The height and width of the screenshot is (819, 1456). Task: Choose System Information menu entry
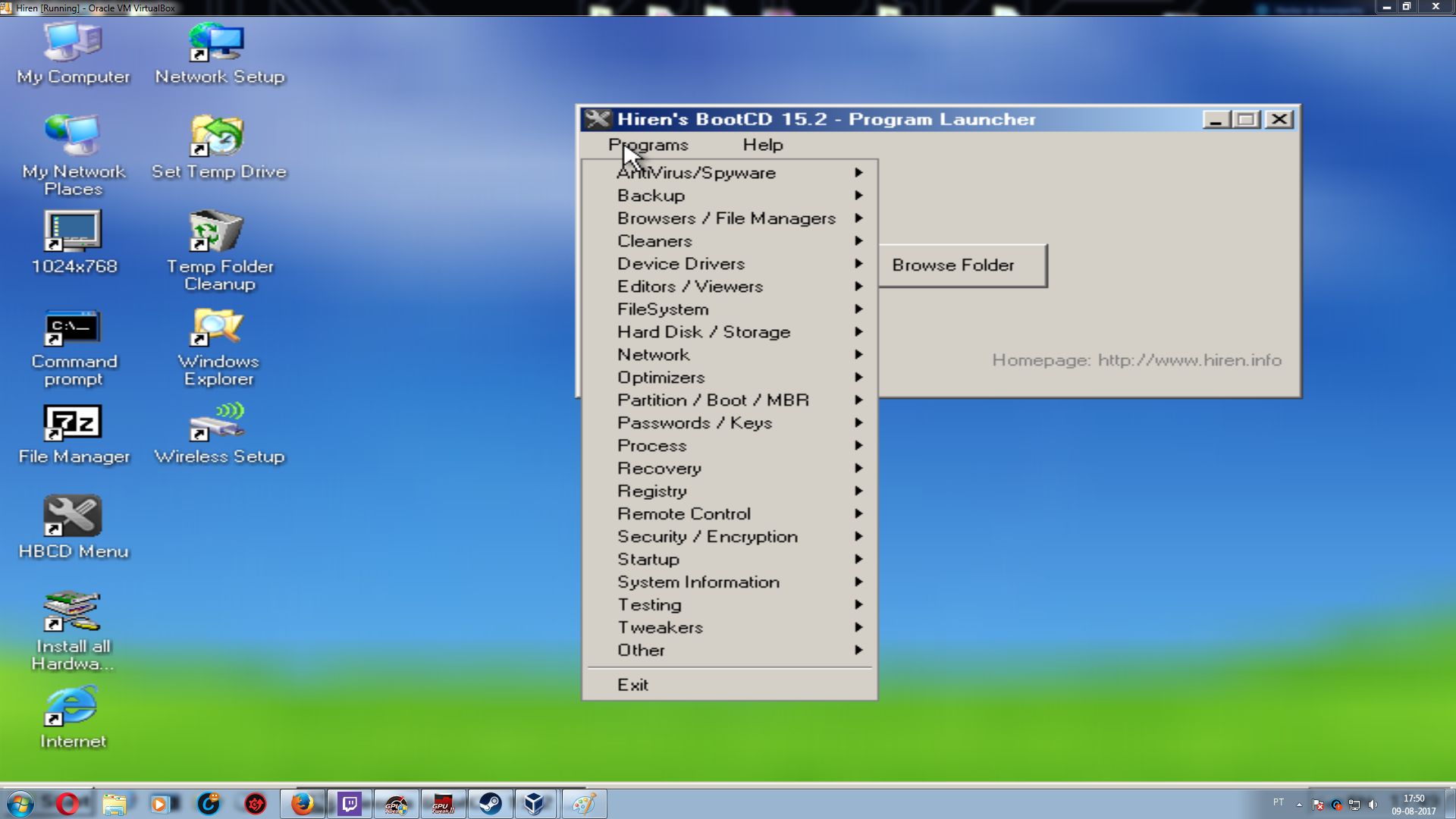(730, 582)
